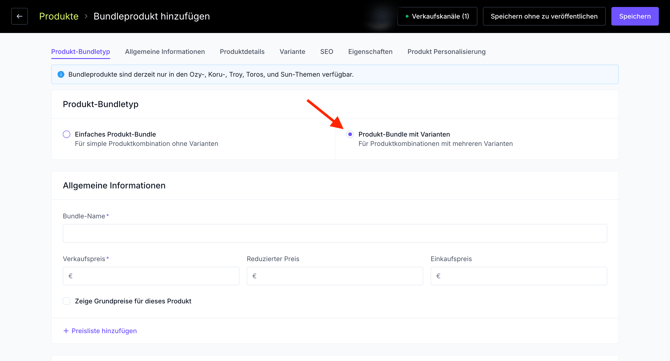Click the purple Speichern button
Image resolution: width=670 pixels, height=361 pixels.
pos(635,16)
